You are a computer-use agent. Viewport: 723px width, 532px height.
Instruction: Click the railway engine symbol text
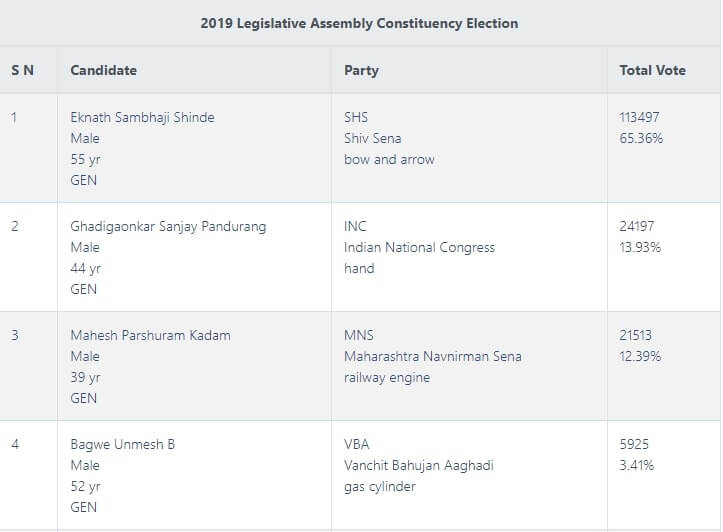coord(387,377)
